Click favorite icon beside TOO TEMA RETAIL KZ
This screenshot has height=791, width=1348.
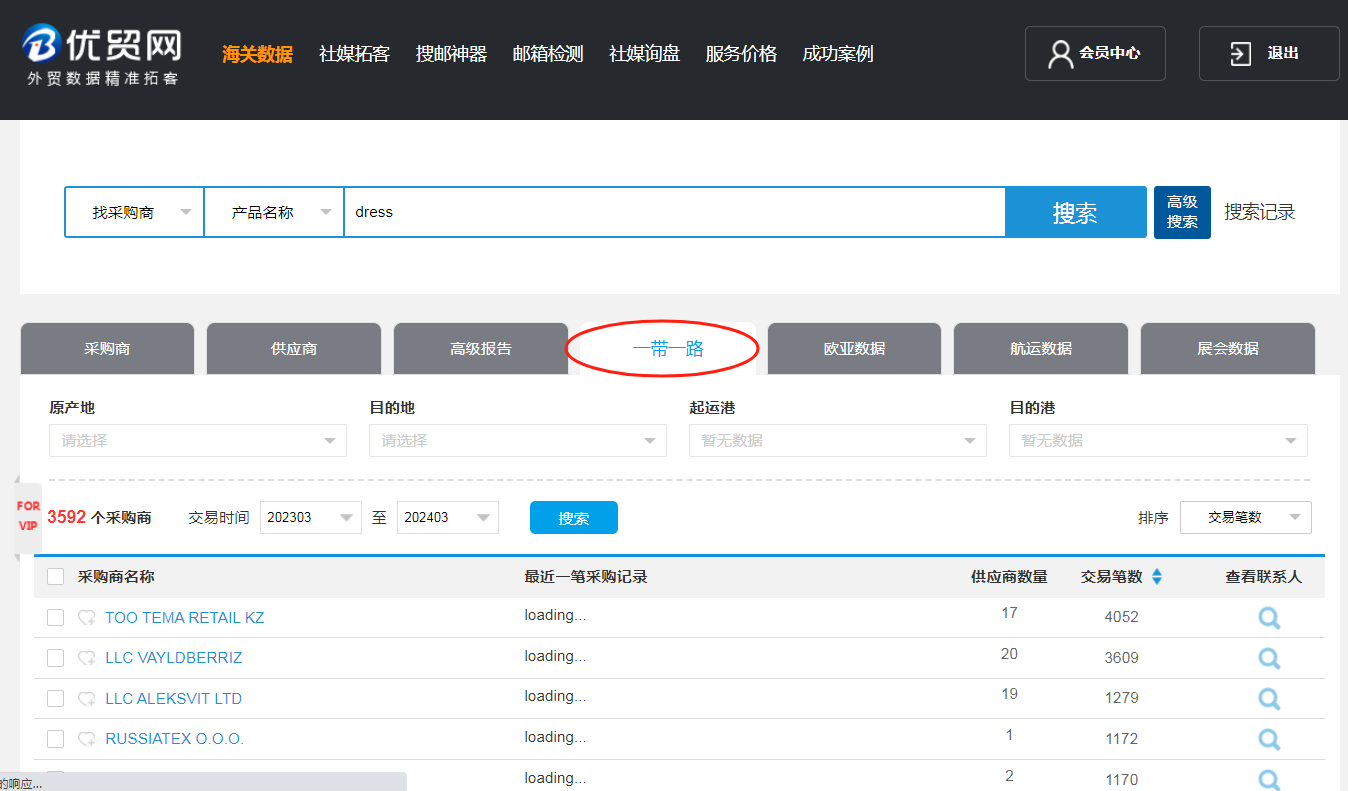tap(87, 618)
